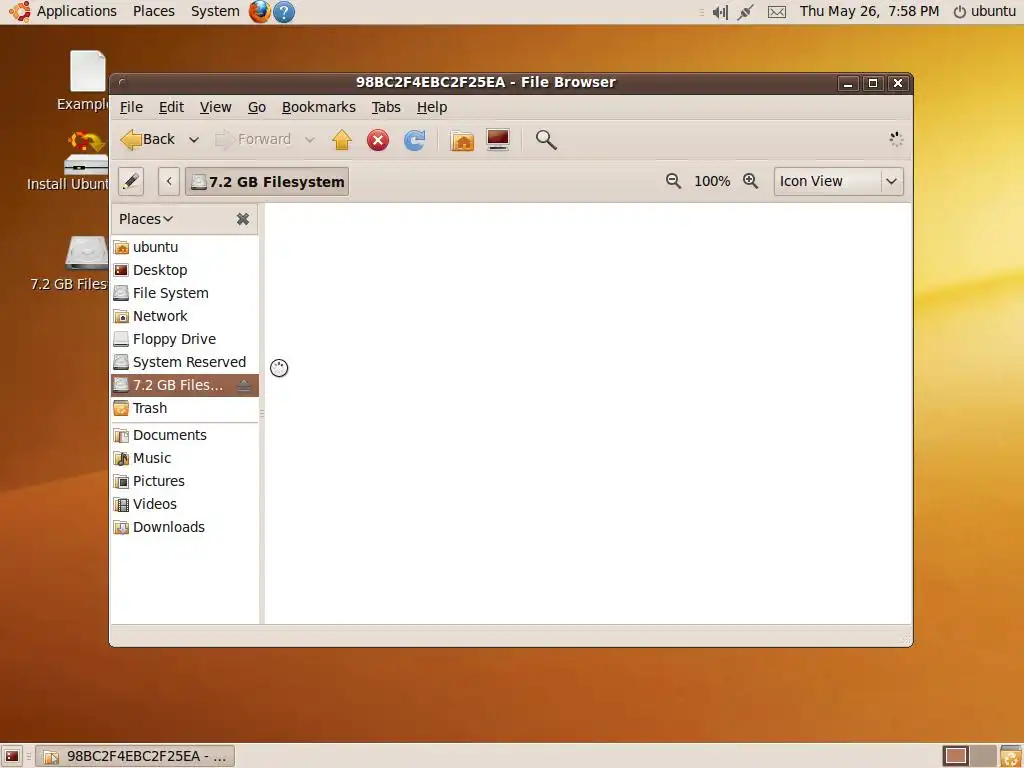Open the Places panel menu

pos(153,11)
